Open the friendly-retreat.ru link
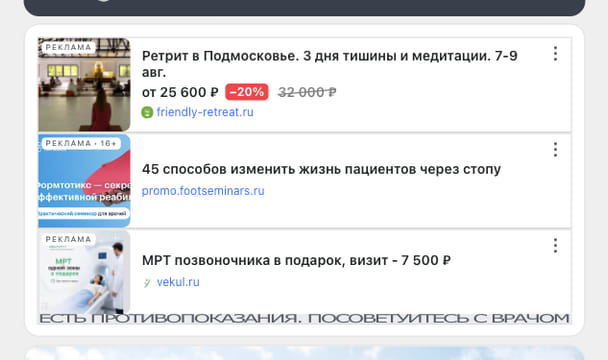This screenshot has height=360, width=608. [205, 112]
